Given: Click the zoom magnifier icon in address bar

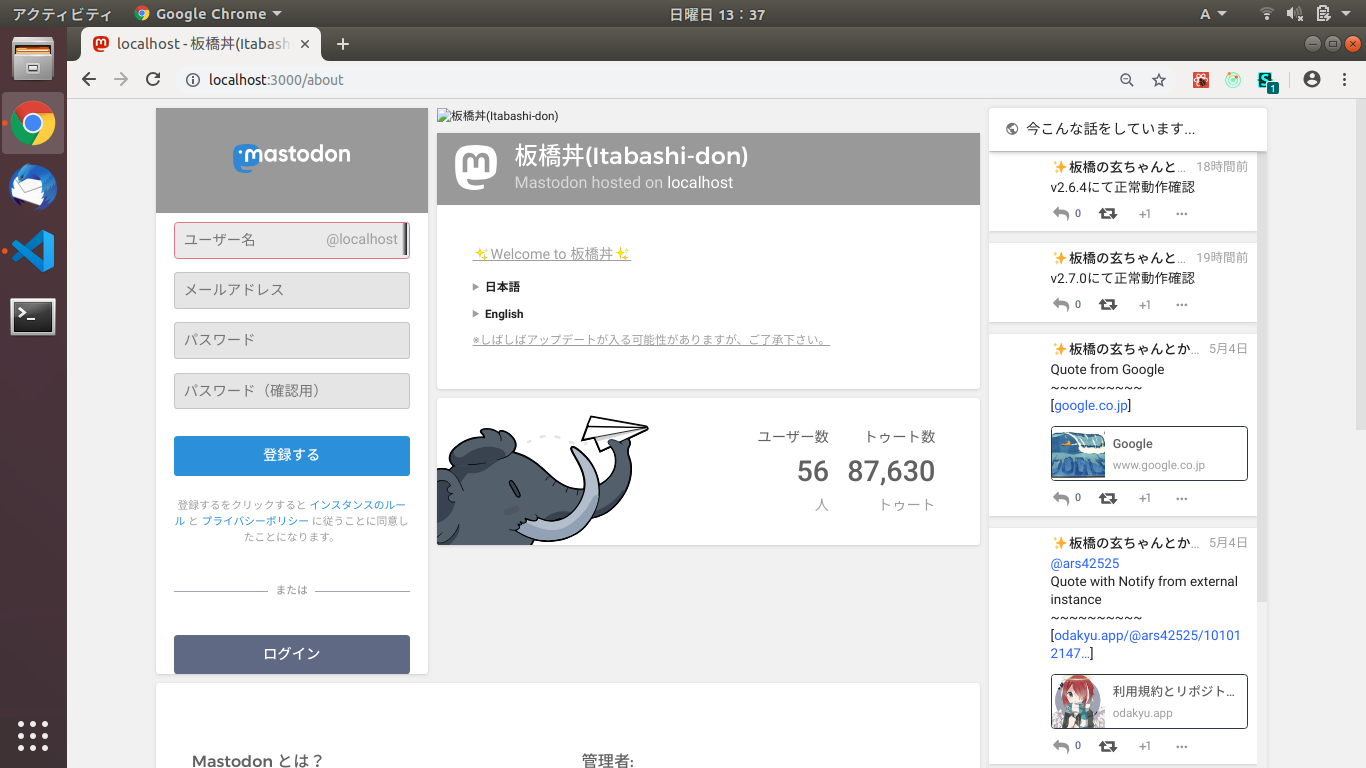Looking at the screenshot, I should point(1127,80).
